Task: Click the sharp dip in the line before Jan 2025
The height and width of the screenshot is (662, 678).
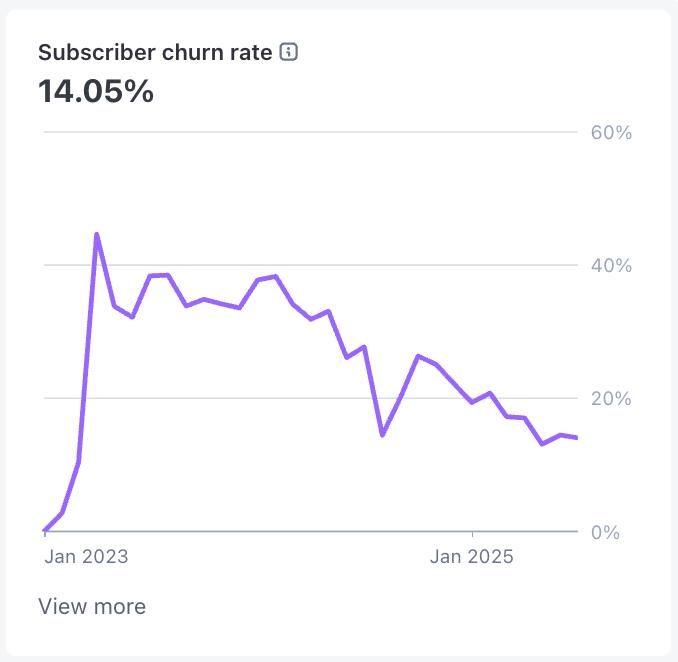Action: (x=382, y=435)
